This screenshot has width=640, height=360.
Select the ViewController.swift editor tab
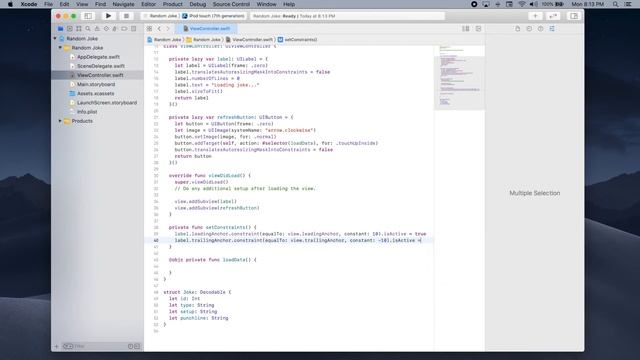pyautogui.click(x=207, y=29)
